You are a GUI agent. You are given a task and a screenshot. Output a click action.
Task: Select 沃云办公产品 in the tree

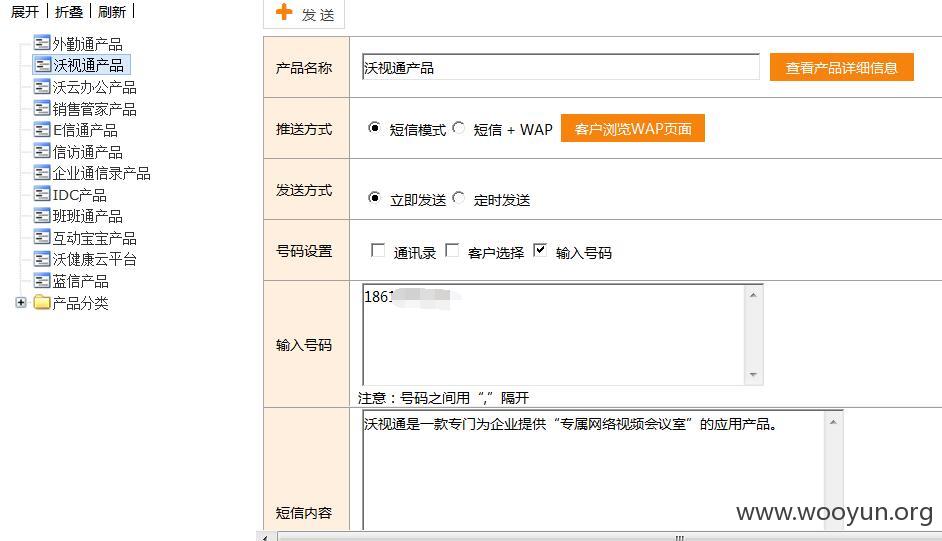click(x=94, y=88)
